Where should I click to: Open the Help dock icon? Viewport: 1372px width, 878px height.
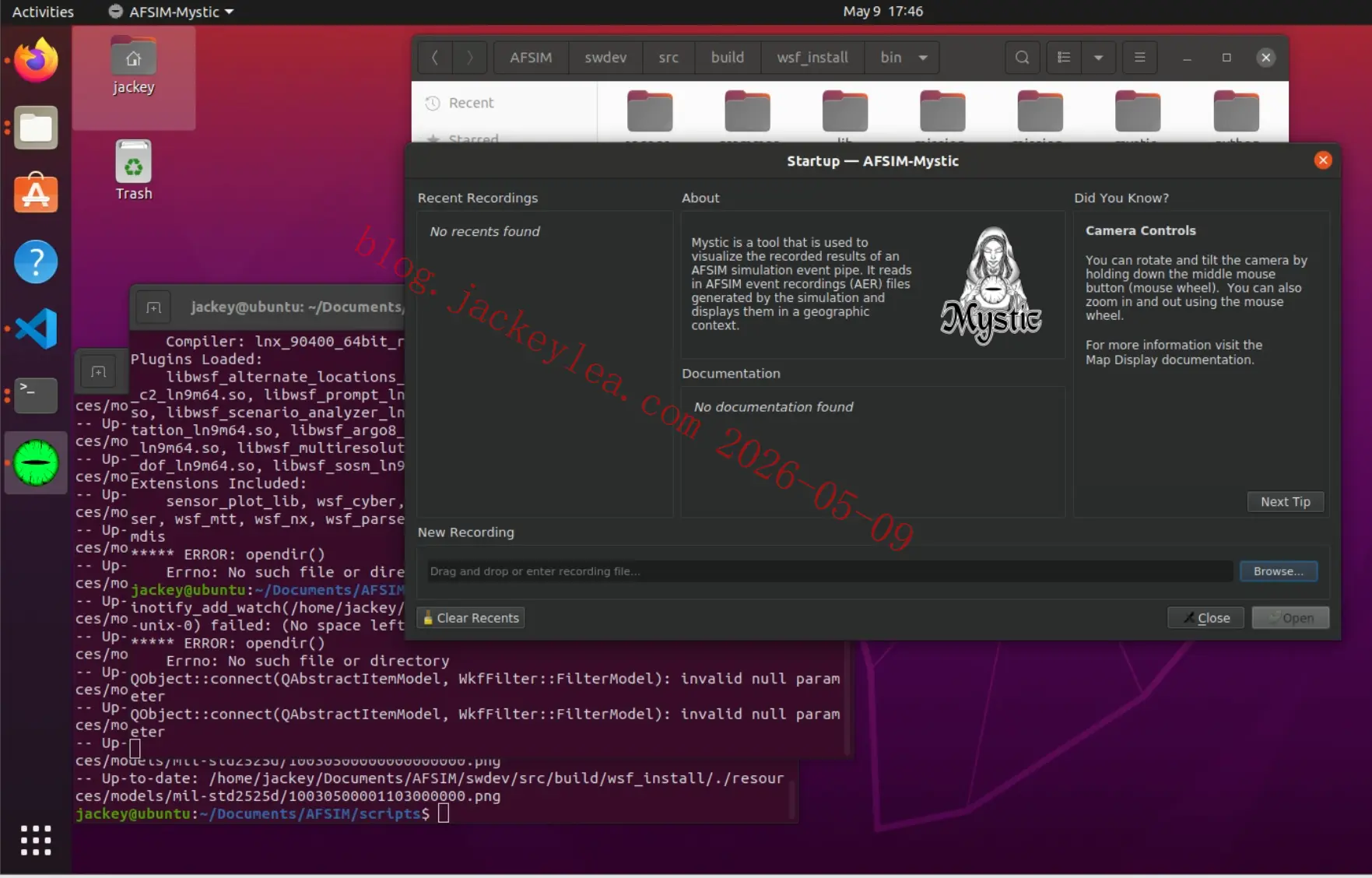pyautogui.click(x=36, y=262)
